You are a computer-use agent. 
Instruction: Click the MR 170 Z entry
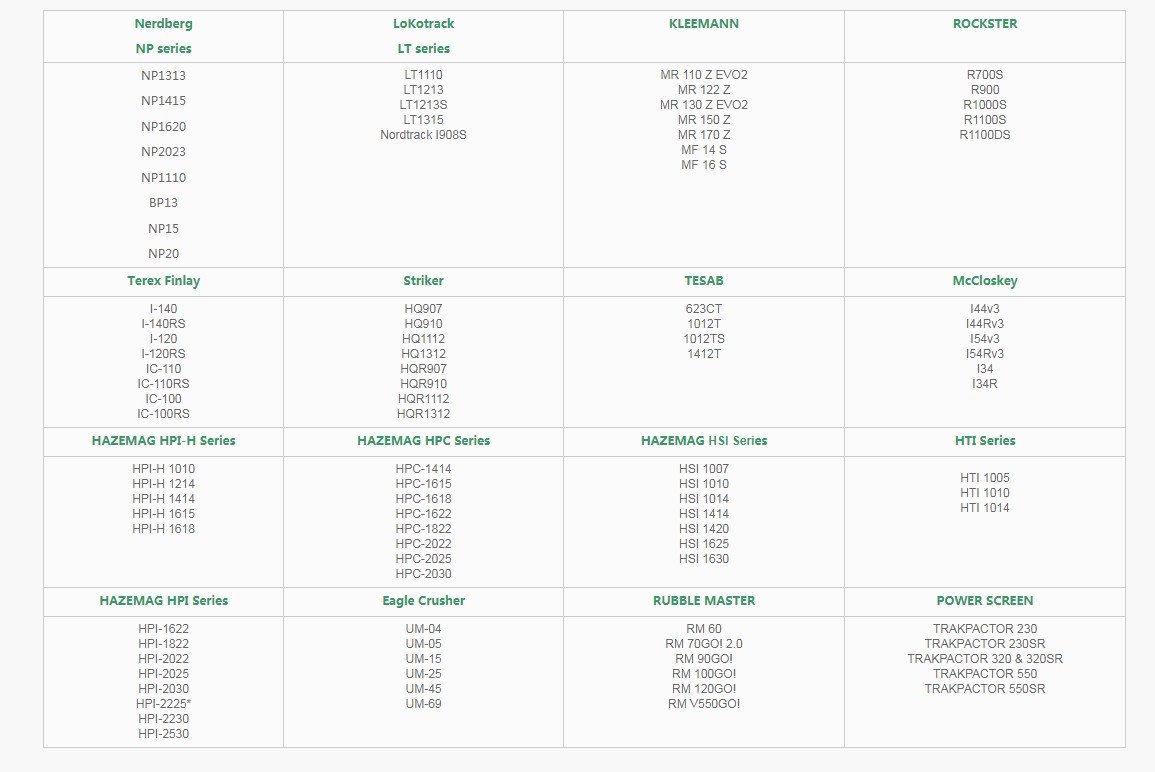click(x=703, y=135)
